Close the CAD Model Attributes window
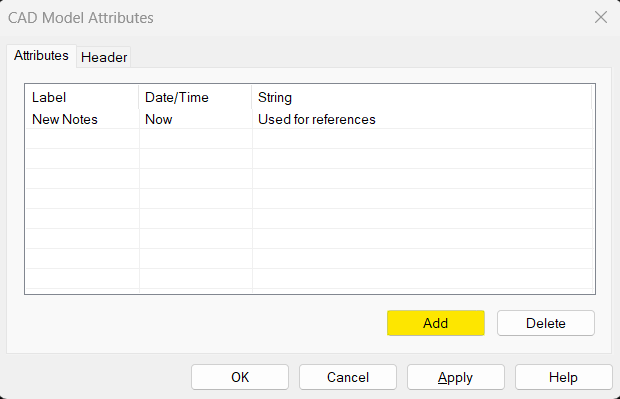Viewport: 620px width, 399px height. [601, 17]
